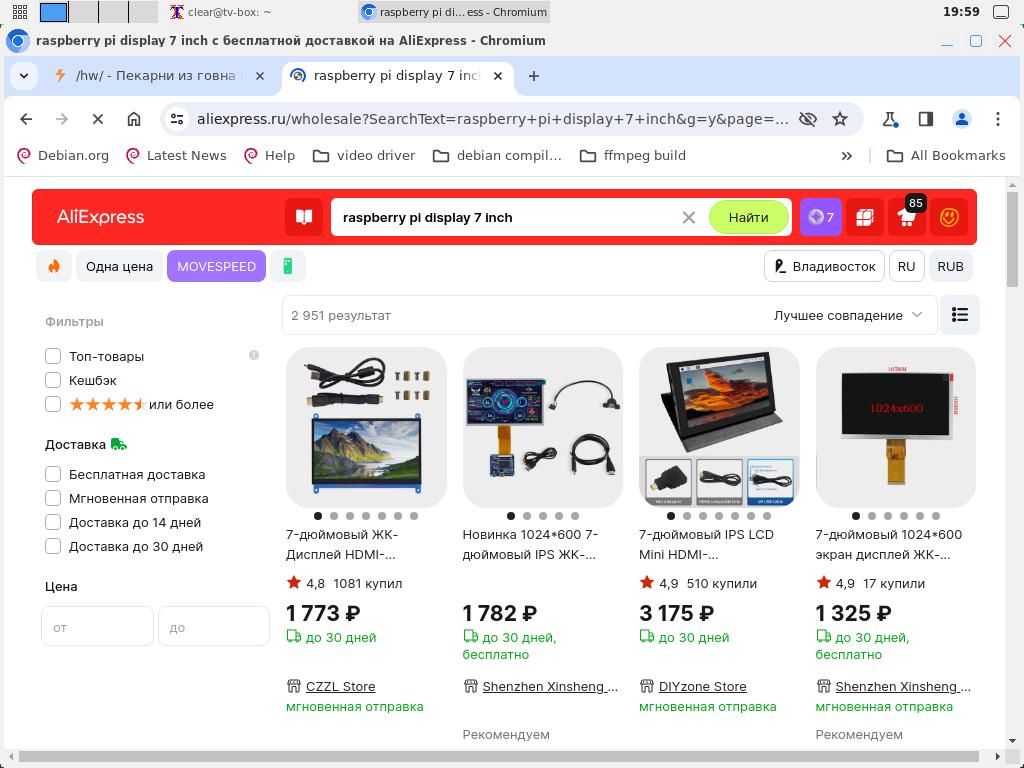Open the Debian.org bookmark
This screenshot has width=1024, height=768.
(x=63, y=156)
